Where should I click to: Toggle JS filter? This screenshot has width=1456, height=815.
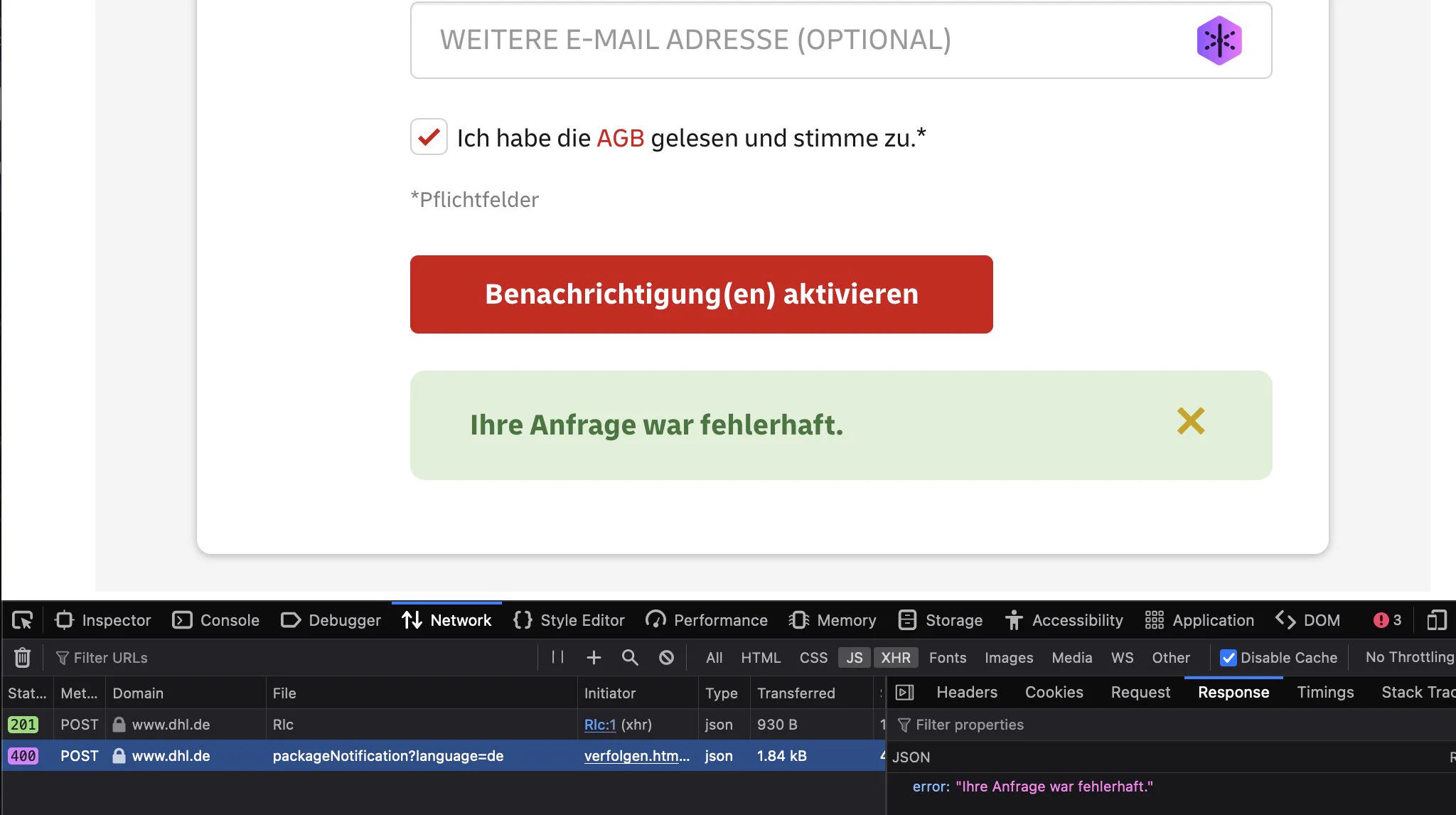click(854, 658)
